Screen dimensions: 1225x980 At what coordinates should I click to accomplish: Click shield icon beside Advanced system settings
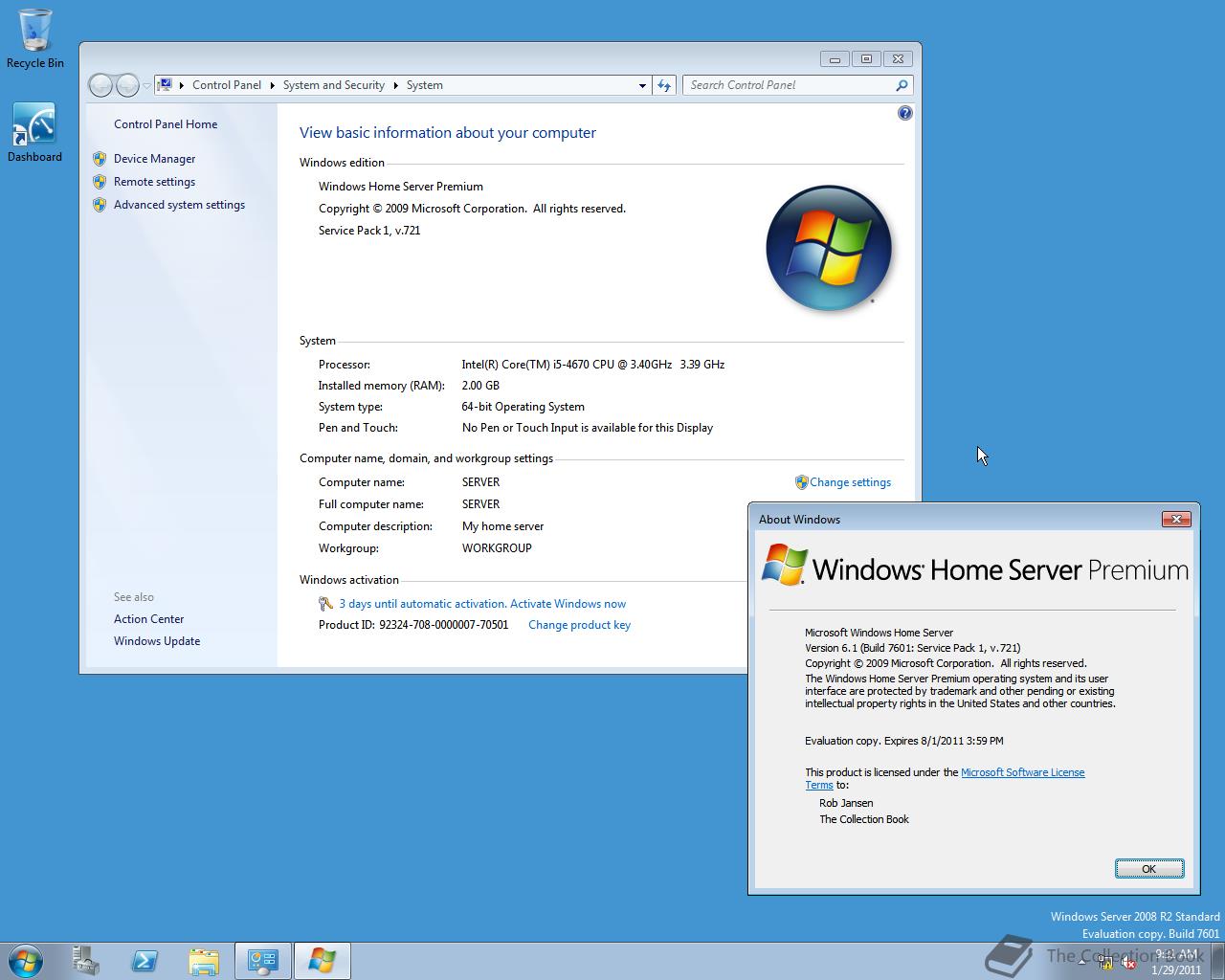click(x=100, y=205)
